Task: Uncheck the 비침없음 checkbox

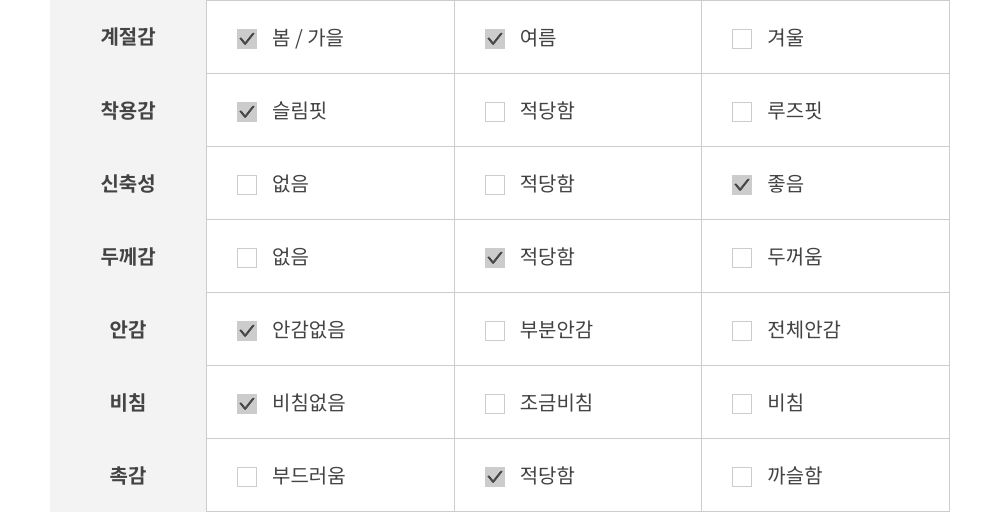Action: point(247,404)
